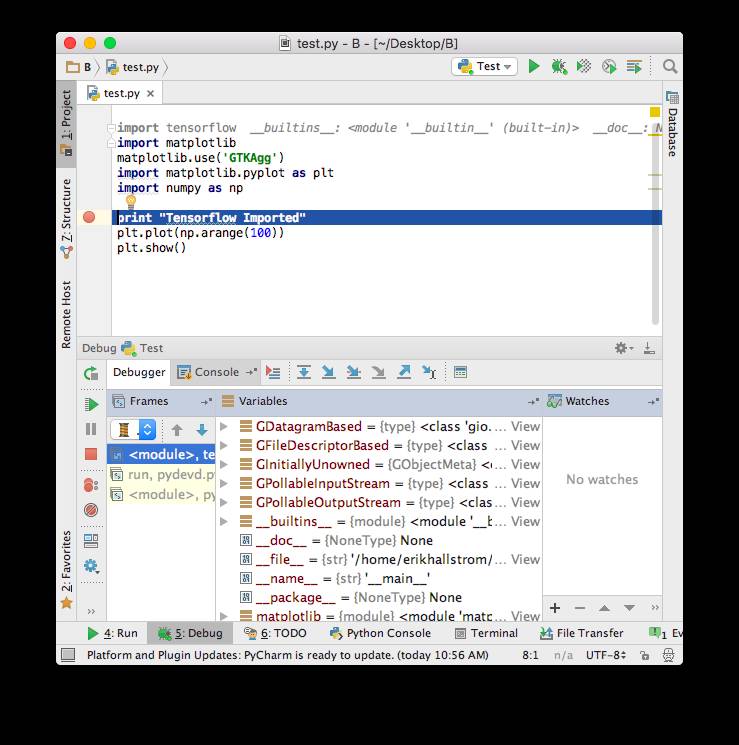Remove selected watch with minus
Viewport: 739px width, 745px height.
pos(580,608)
